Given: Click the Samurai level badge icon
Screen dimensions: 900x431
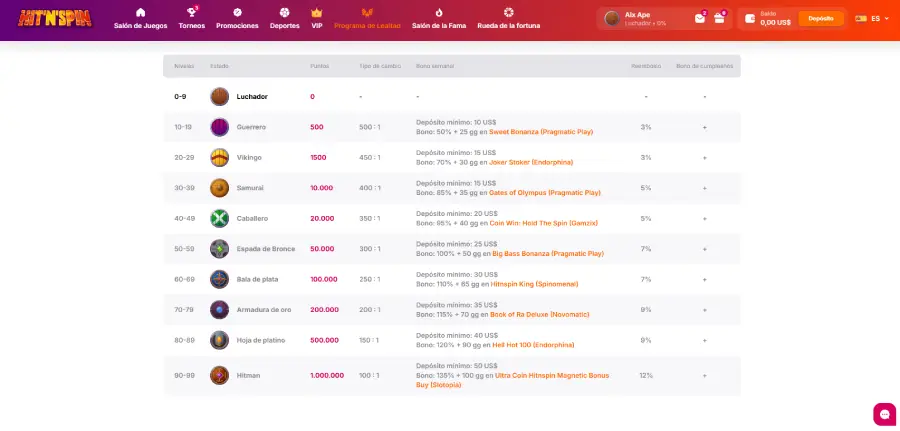Looking at the screenshot, I should click(x=219, y=188).
